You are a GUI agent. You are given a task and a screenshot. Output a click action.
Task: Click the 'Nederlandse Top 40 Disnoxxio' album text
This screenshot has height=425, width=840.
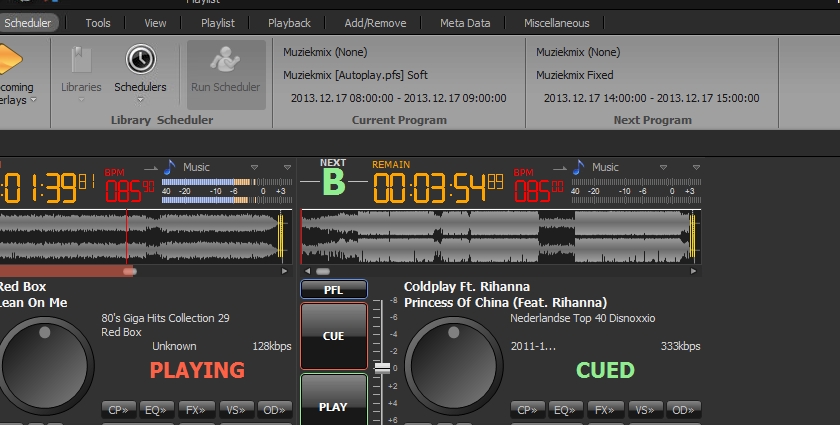click(582, 318)
